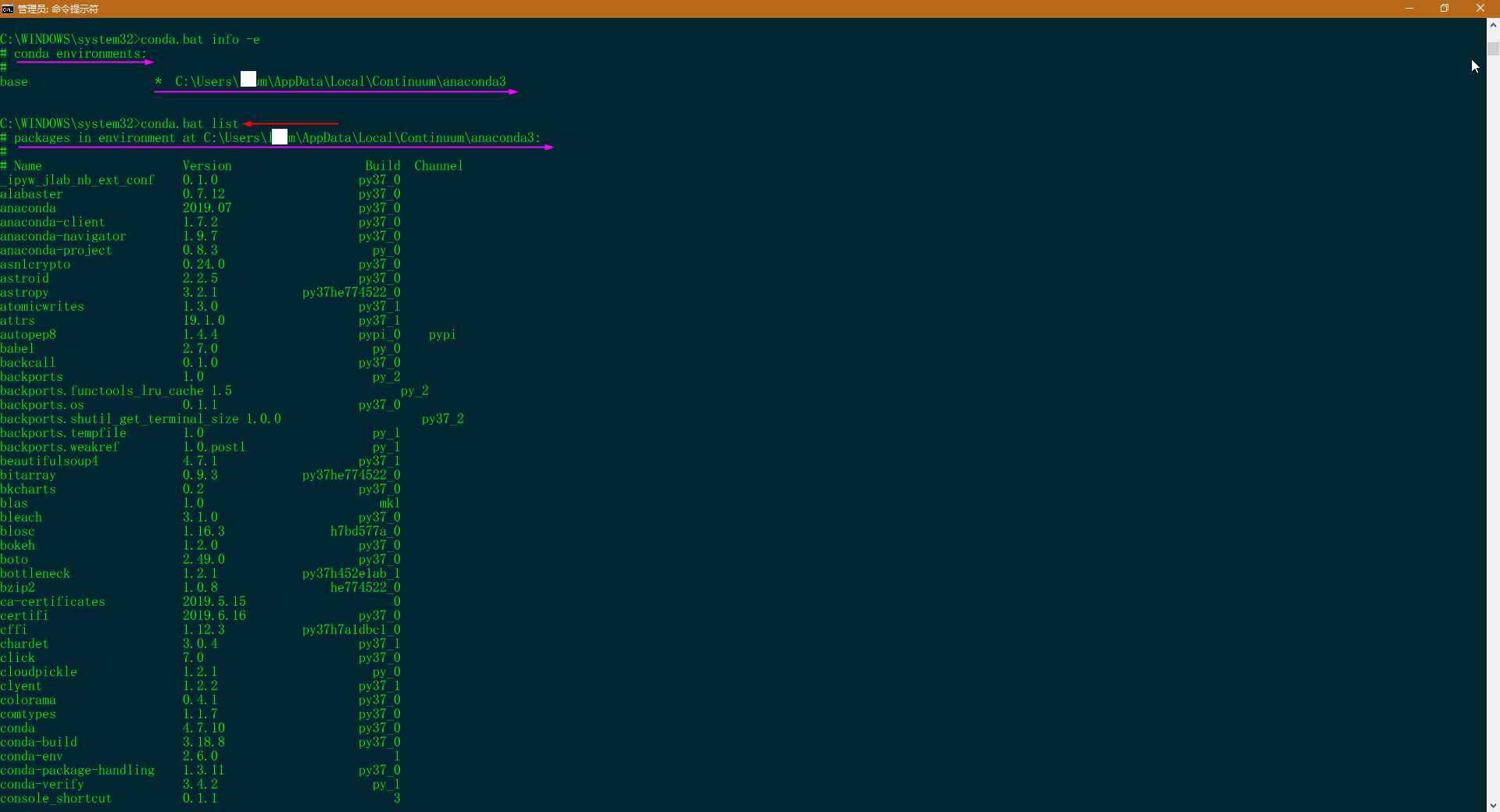
Task: Click the 'bottleneck' package name
Action: pos(35,573)
